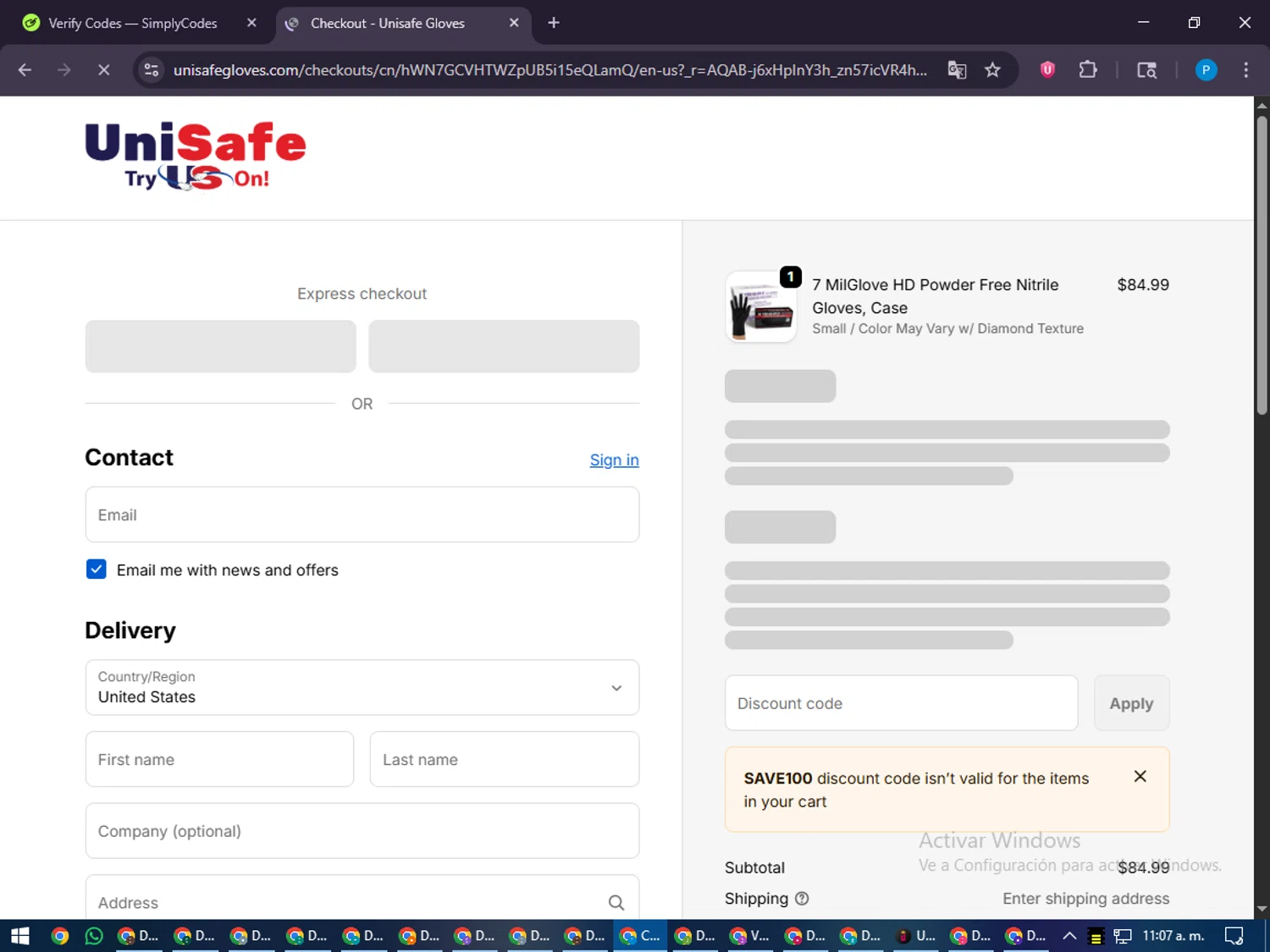Viewport: 1270px width, 952px height.
Task: Click the page vertical scrollbar
Action: coord(1262,264)
